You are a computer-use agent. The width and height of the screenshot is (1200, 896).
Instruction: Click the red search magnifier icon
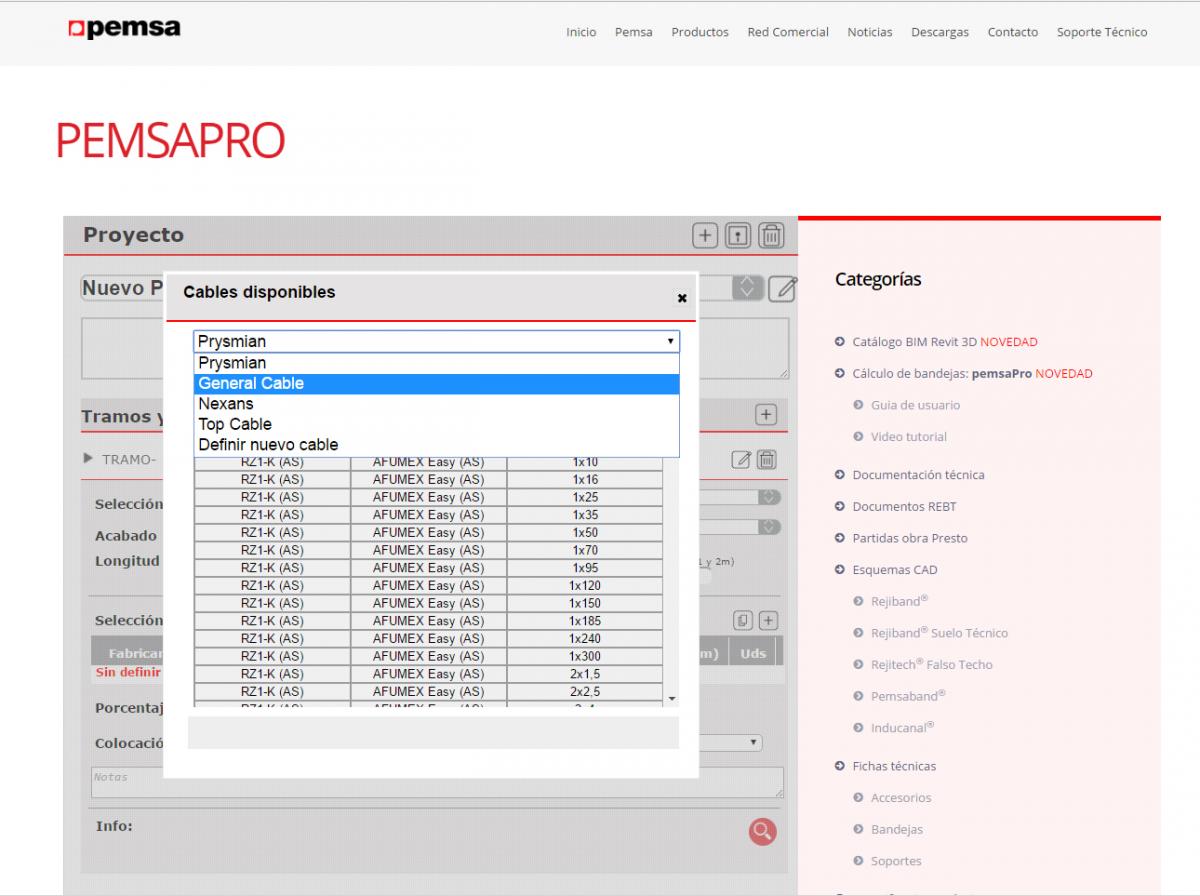click(x=762, y=831)
